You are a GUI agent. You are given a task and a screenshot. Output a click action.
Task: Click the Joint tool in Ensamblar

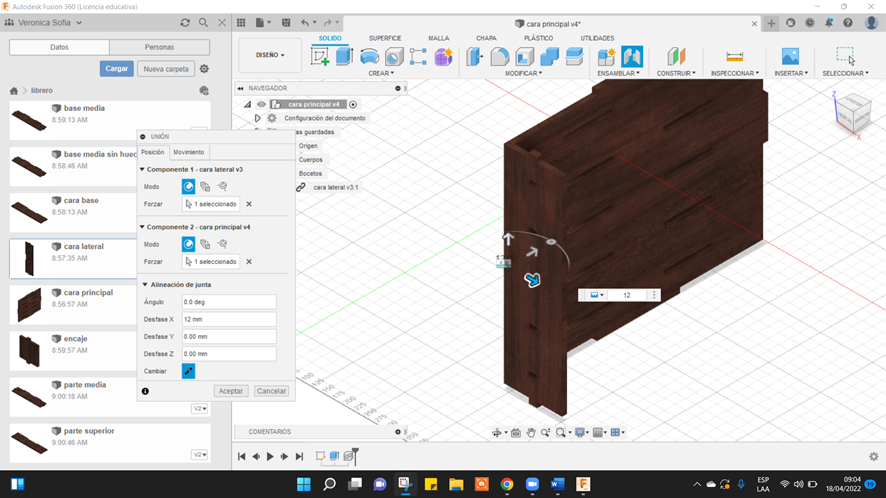632,57
